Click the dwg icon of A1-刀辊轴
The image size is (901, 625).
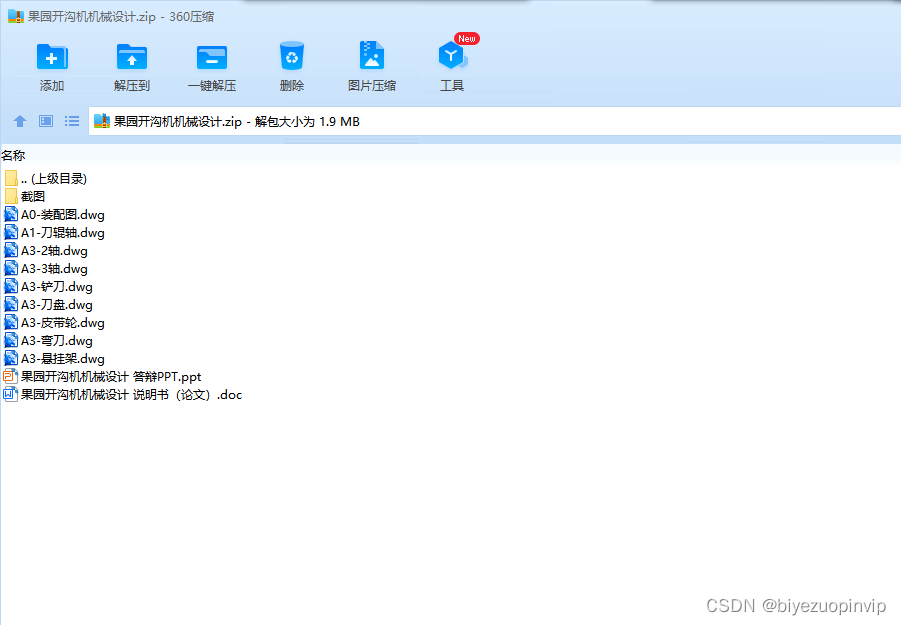(11, 232)
